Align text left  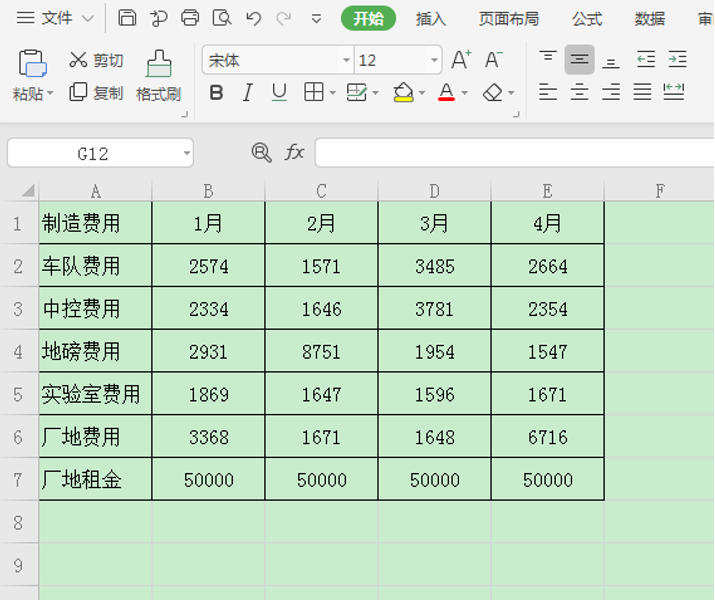pyautogui.click(x=548, y=92)
